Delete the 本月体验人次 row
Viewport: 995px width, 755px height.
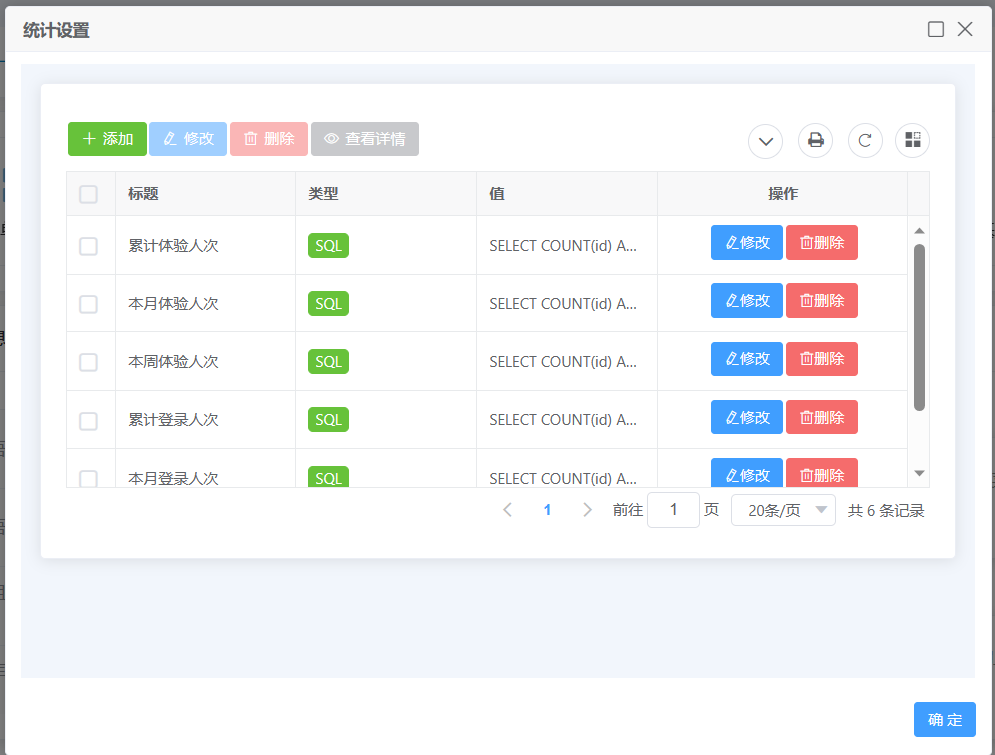coord(821,300)
